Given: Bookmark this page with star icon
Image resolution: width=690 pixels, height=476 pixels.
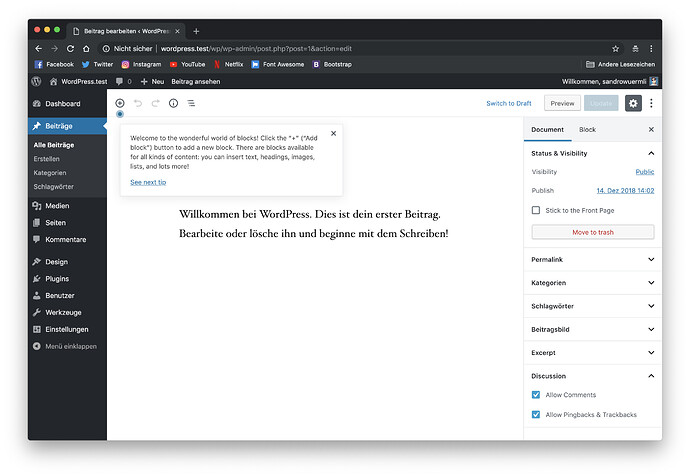Looking at the screenshot, I should [x=615, y=48].
